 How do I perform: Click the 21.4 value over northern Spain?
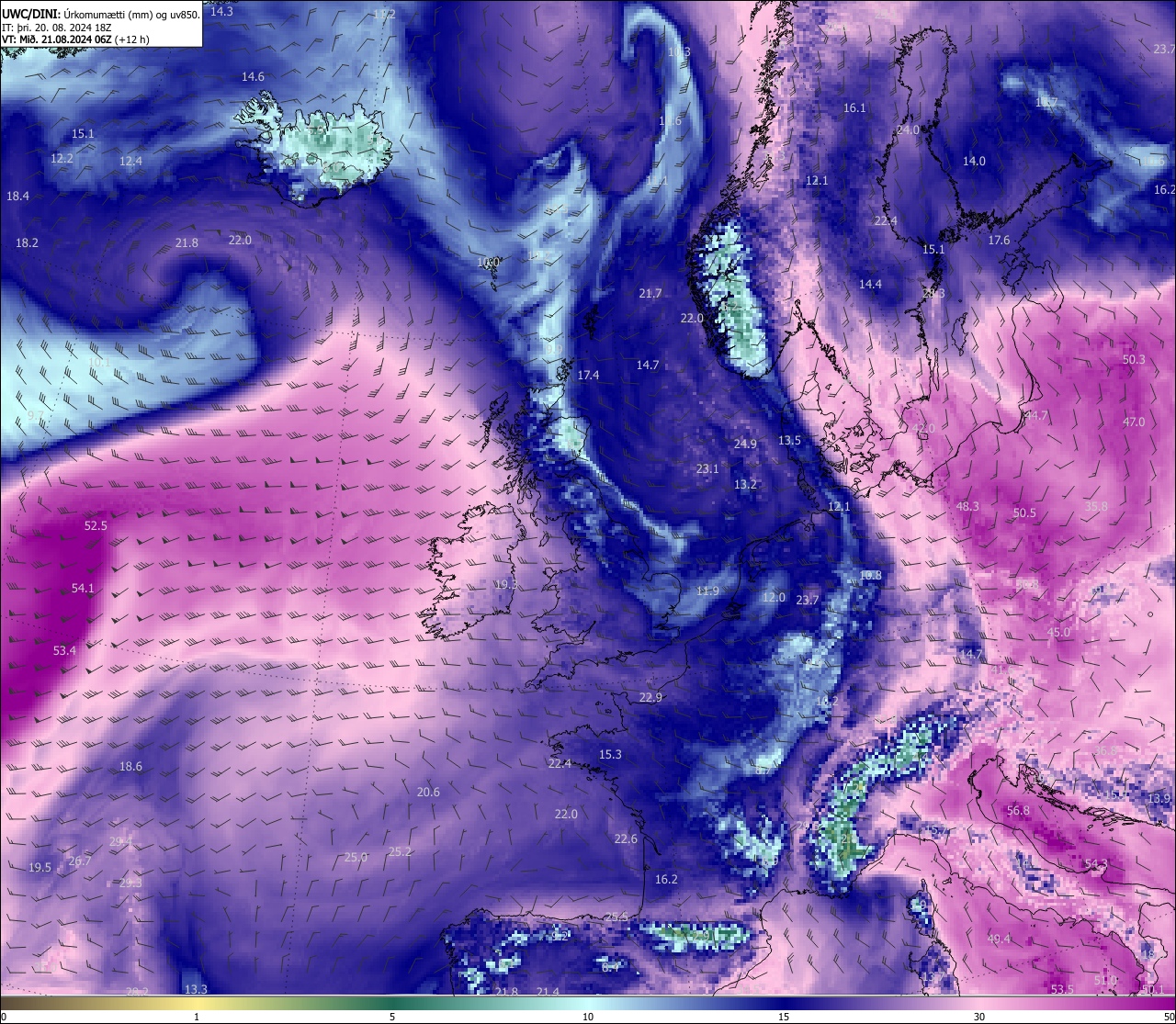[548, 992]
